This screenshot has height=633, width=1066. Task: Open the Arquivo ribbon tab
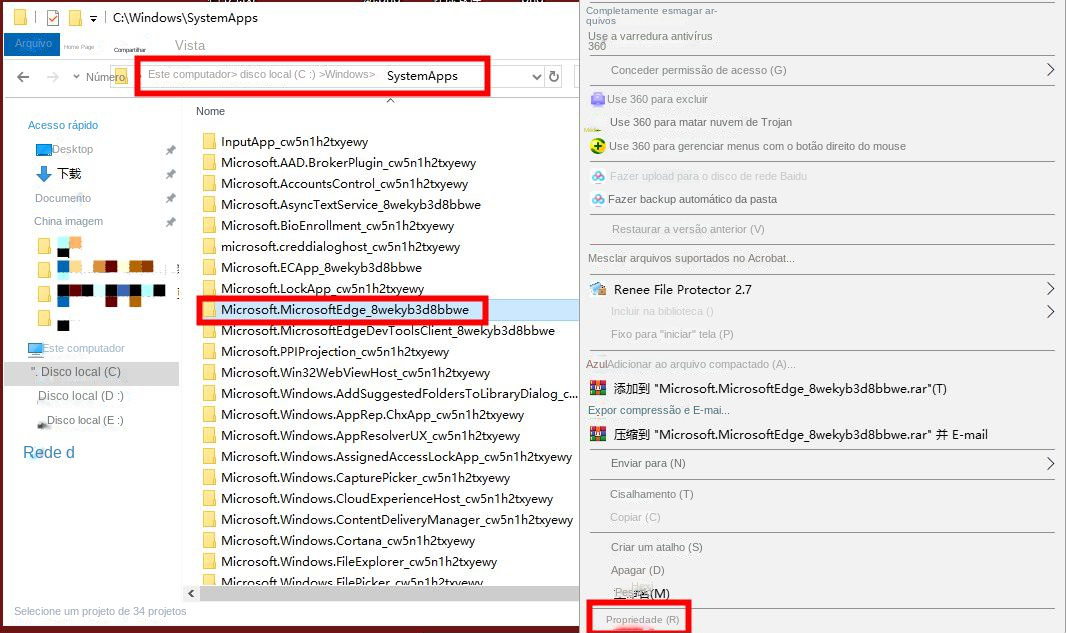pos(33,44)
